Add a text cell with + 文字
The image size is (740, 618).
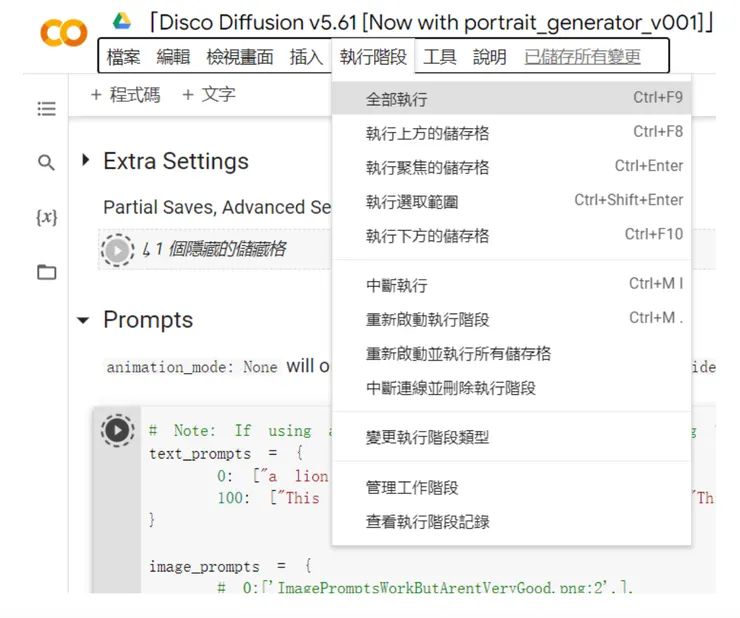[209, 94]
